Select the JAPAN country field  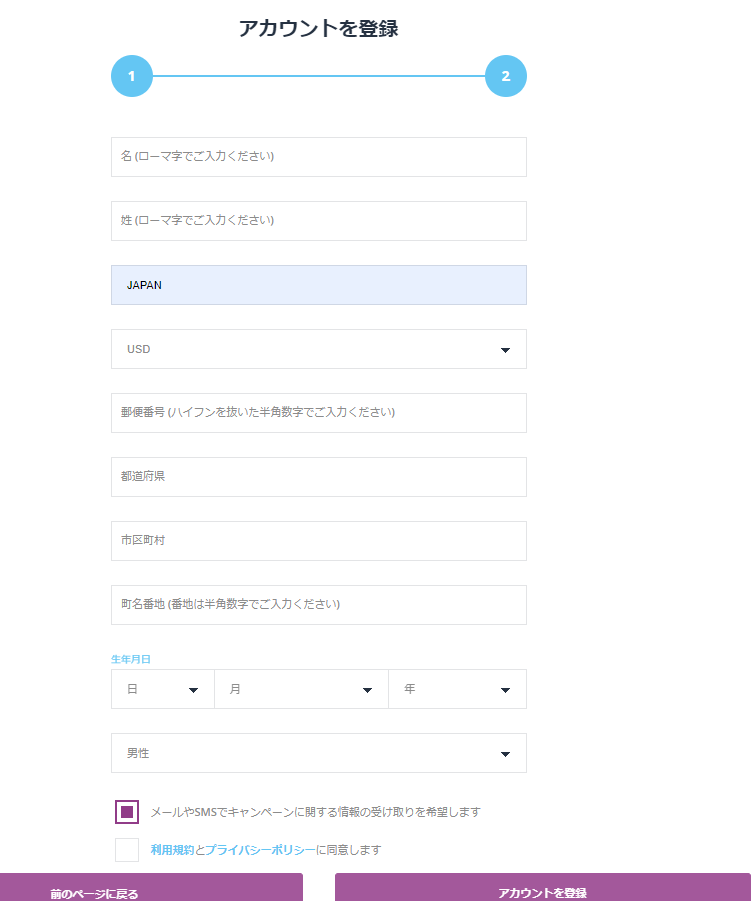pyautogui.click(x=318, y=285)
